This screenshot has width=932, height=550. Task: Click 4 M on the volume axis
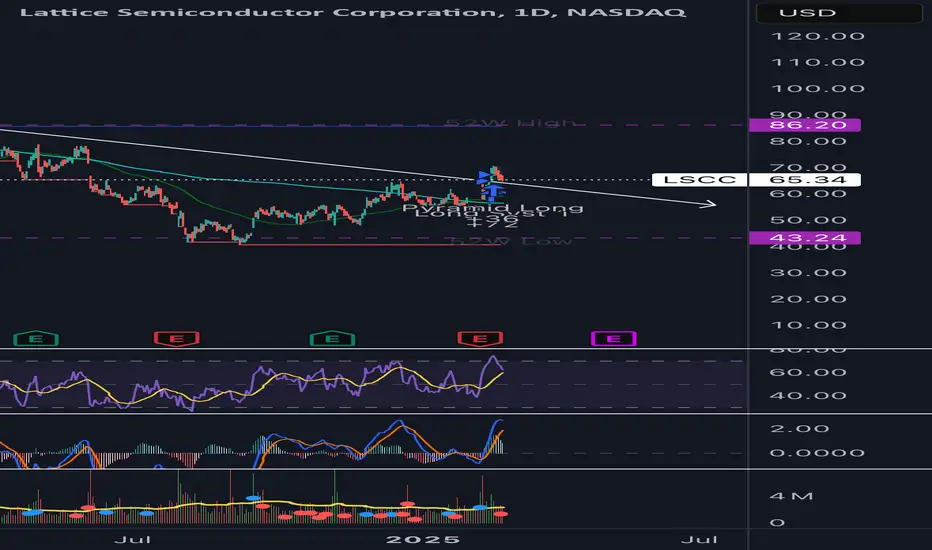(791, 496)
